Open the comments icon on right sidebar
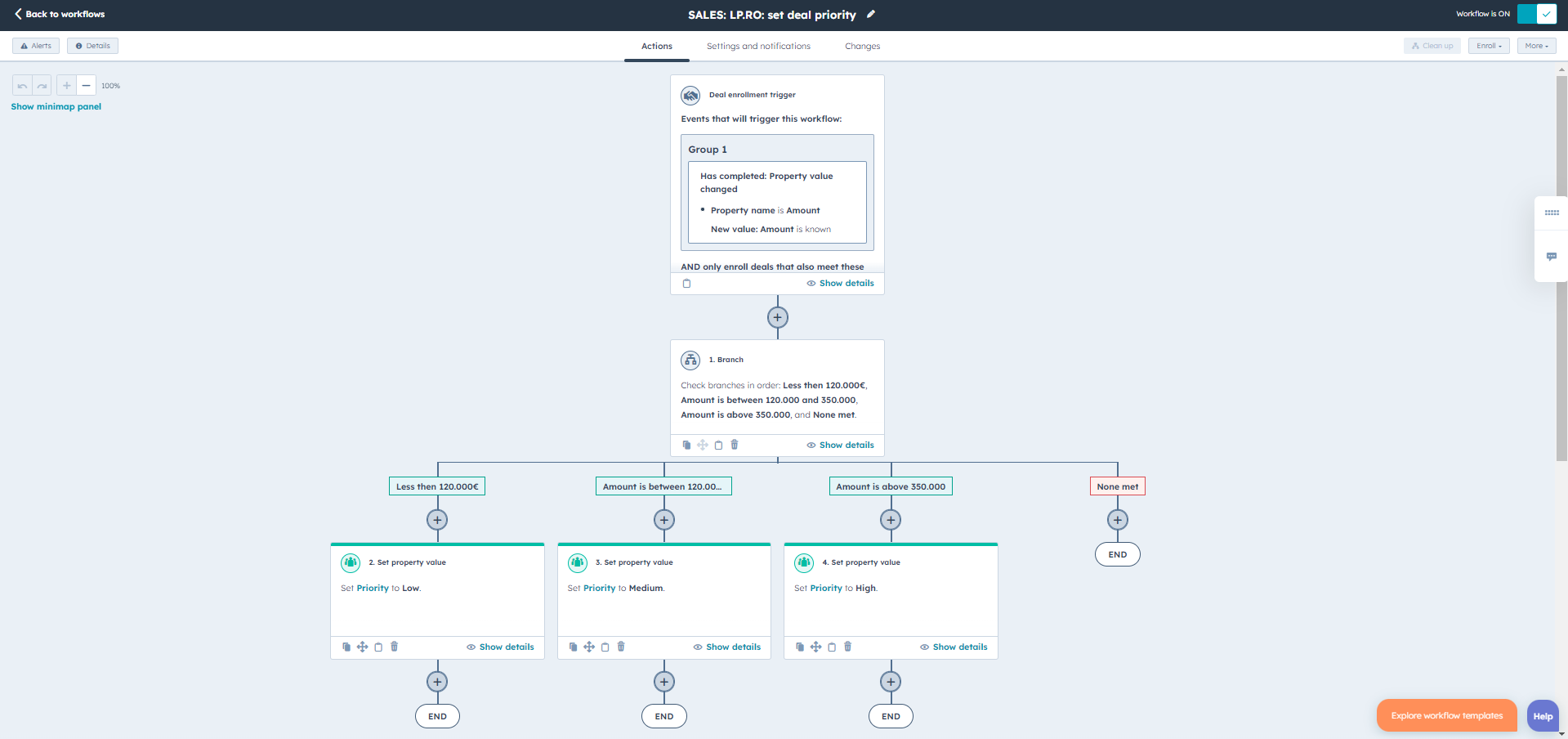This screenshot has height=739, width=1568. (x=1551, y=257)
